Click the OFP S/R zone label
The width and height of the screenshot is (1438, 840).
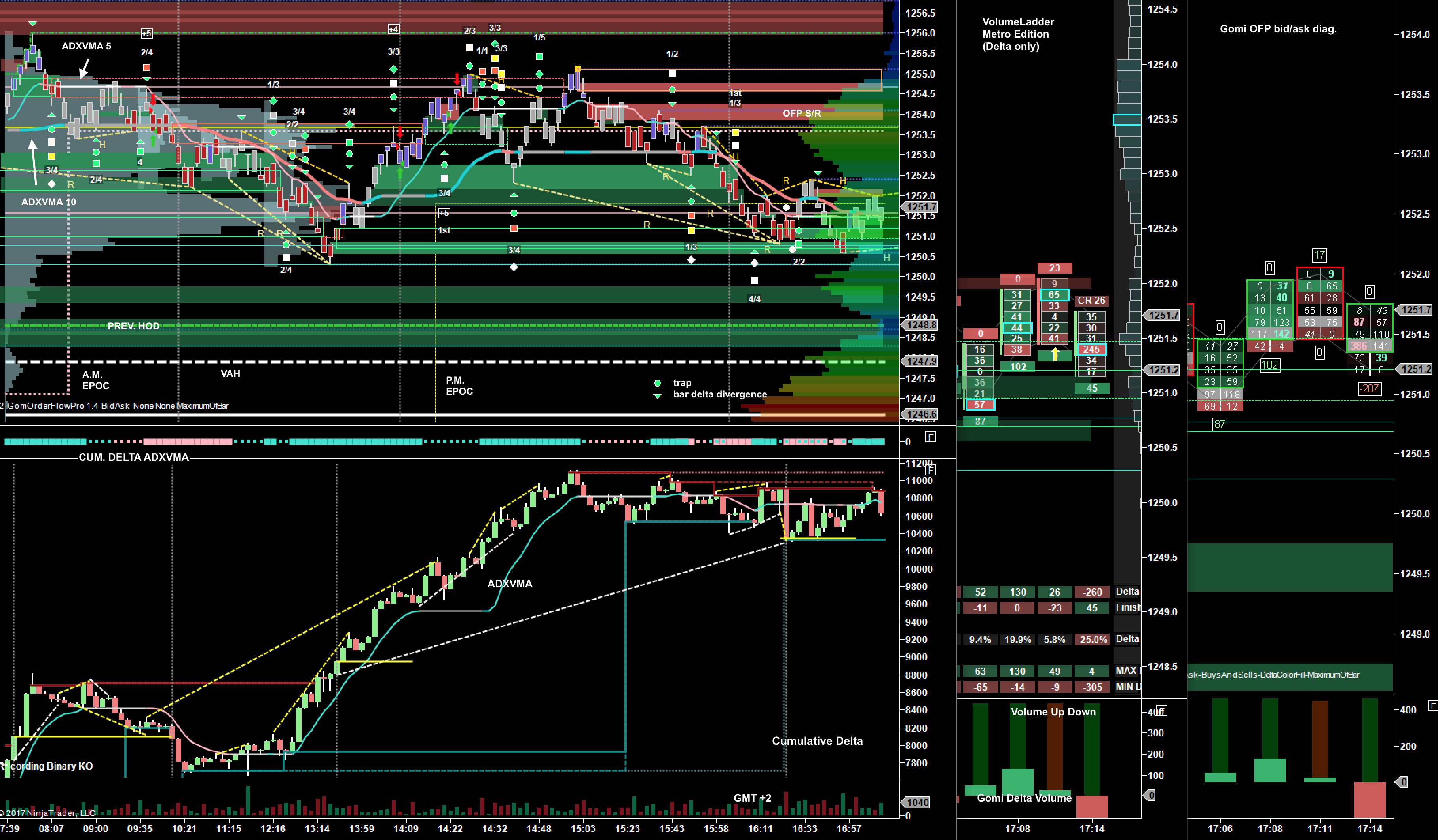(x=802, y=114)
